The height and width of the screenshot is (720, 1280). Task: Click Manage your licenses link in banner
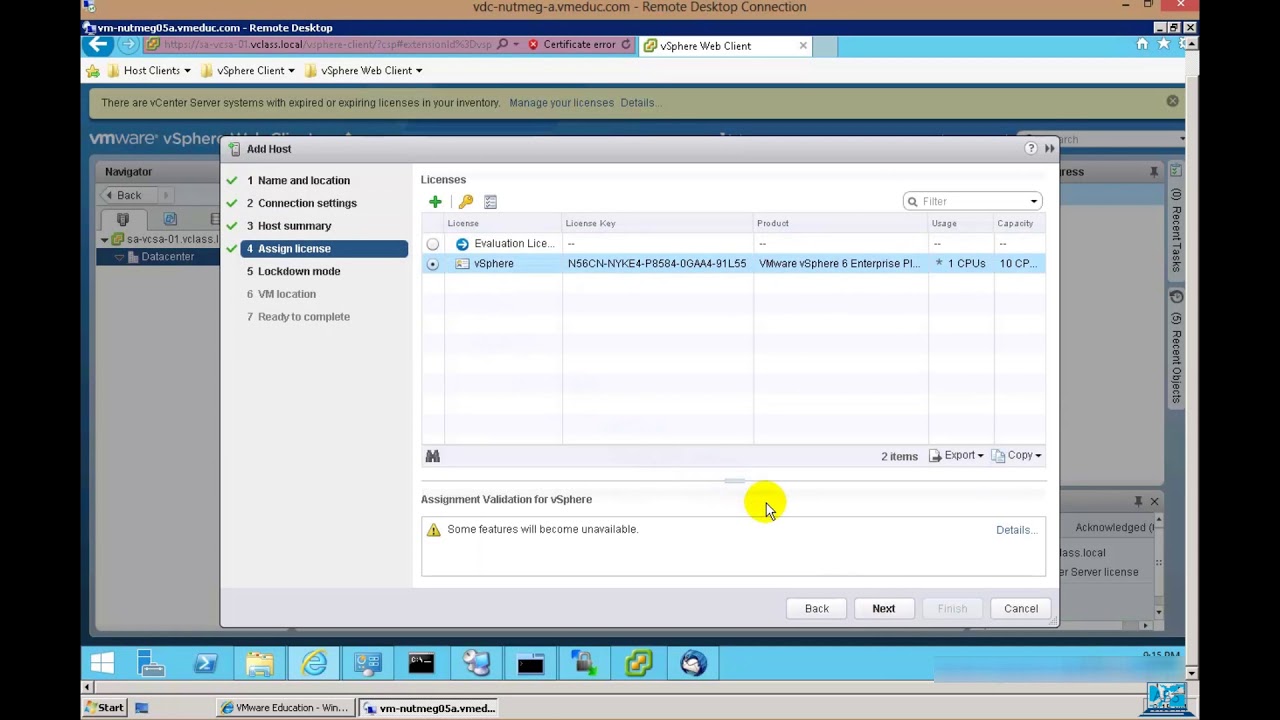pyautogui.click(x=561, y=102)
